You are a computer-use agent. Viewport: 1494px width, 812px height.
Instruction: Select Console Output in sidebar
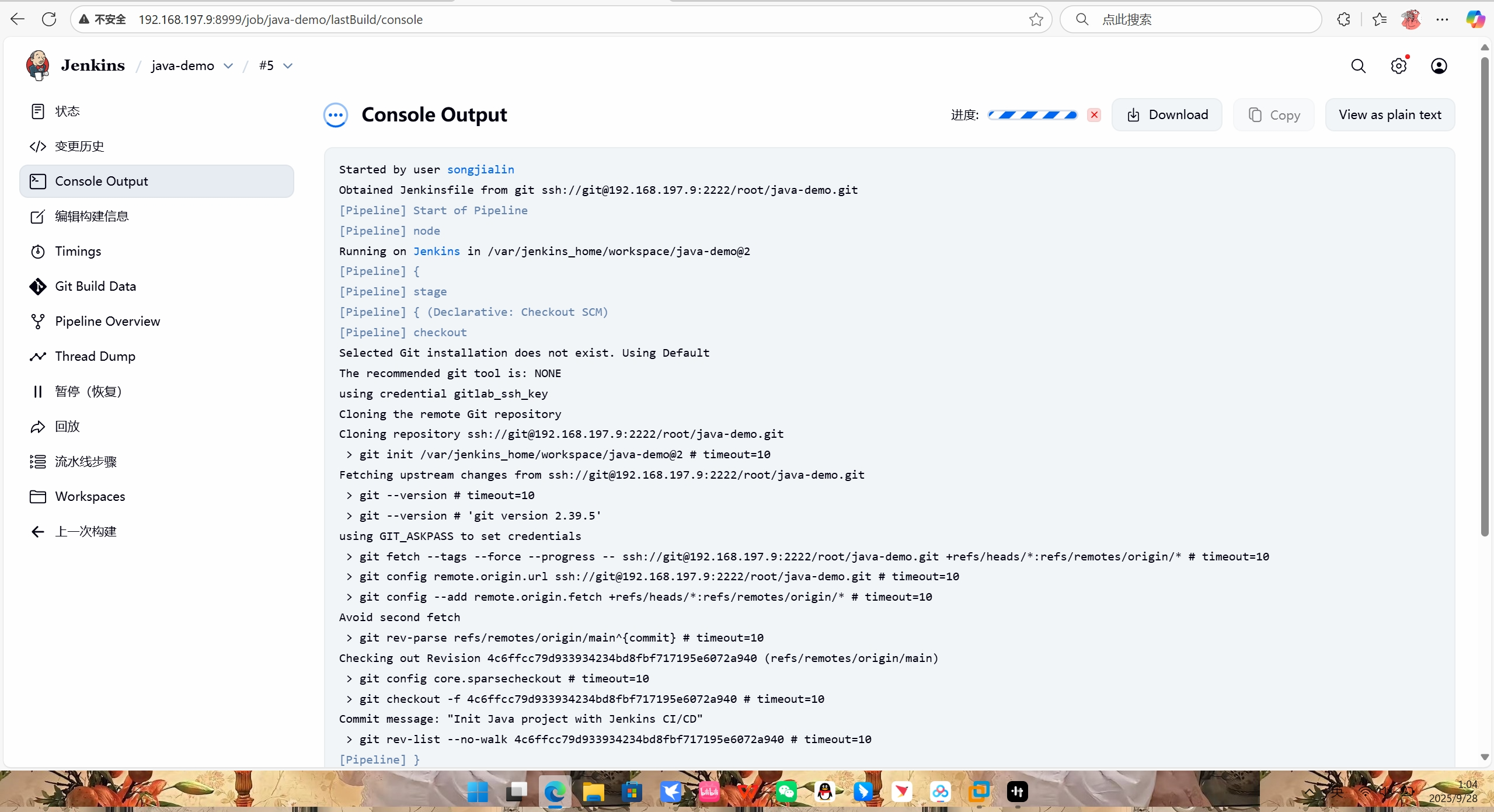tap(156, 181)
